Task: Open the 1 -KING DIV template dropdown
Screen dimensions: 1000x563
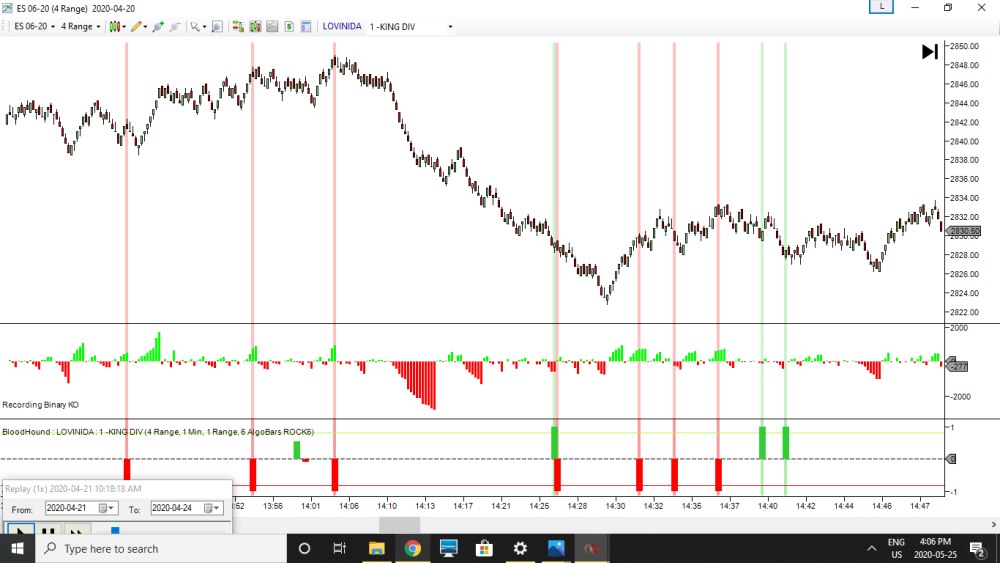Action: coord(411,26)
